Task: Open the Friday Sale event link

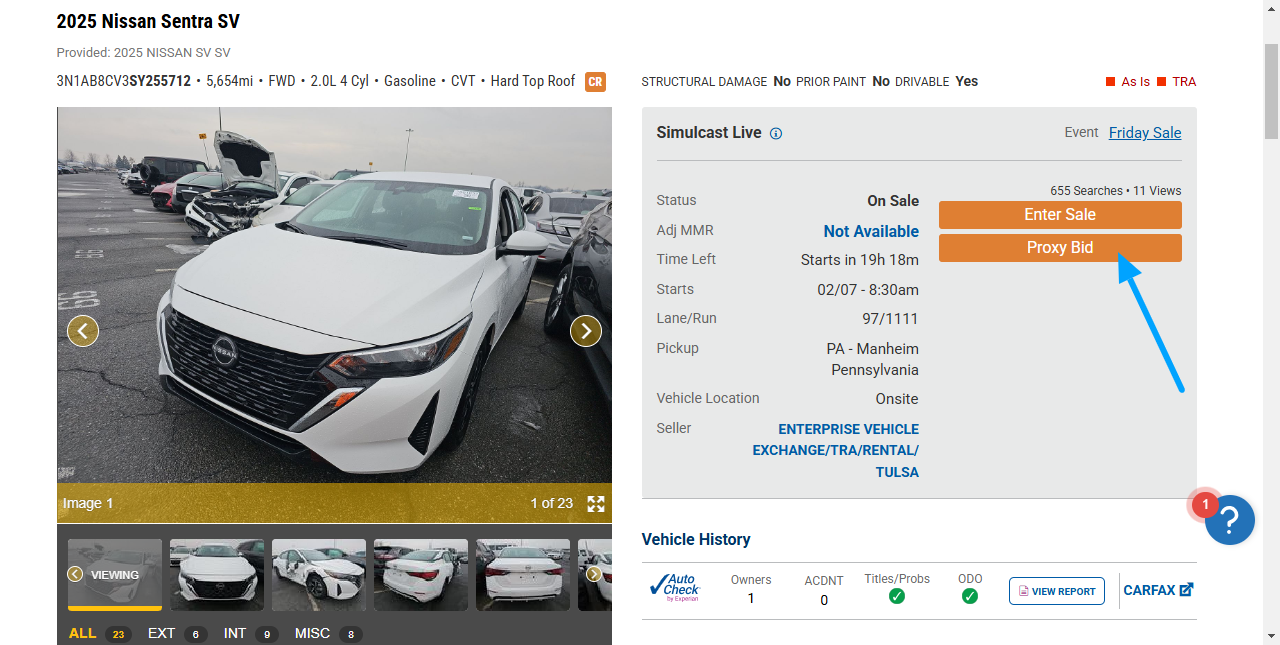Action: click(1144, 133)
